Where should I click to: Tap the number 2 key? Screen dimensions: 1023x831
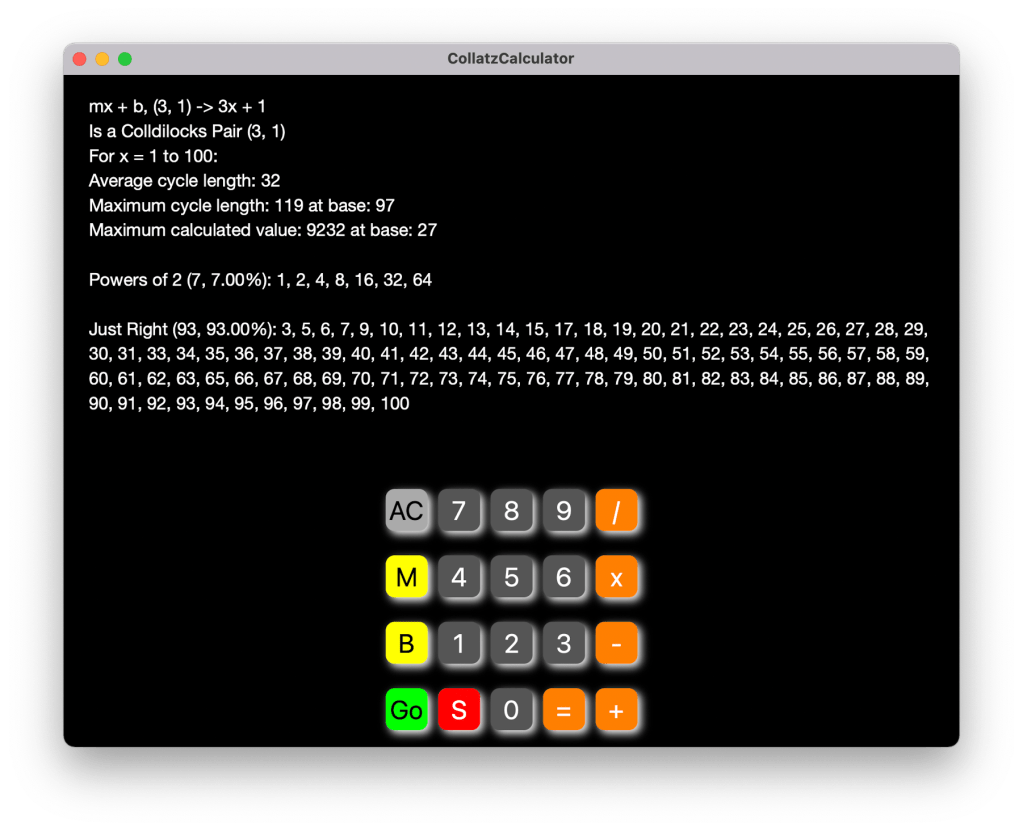[x=511, y=644]
